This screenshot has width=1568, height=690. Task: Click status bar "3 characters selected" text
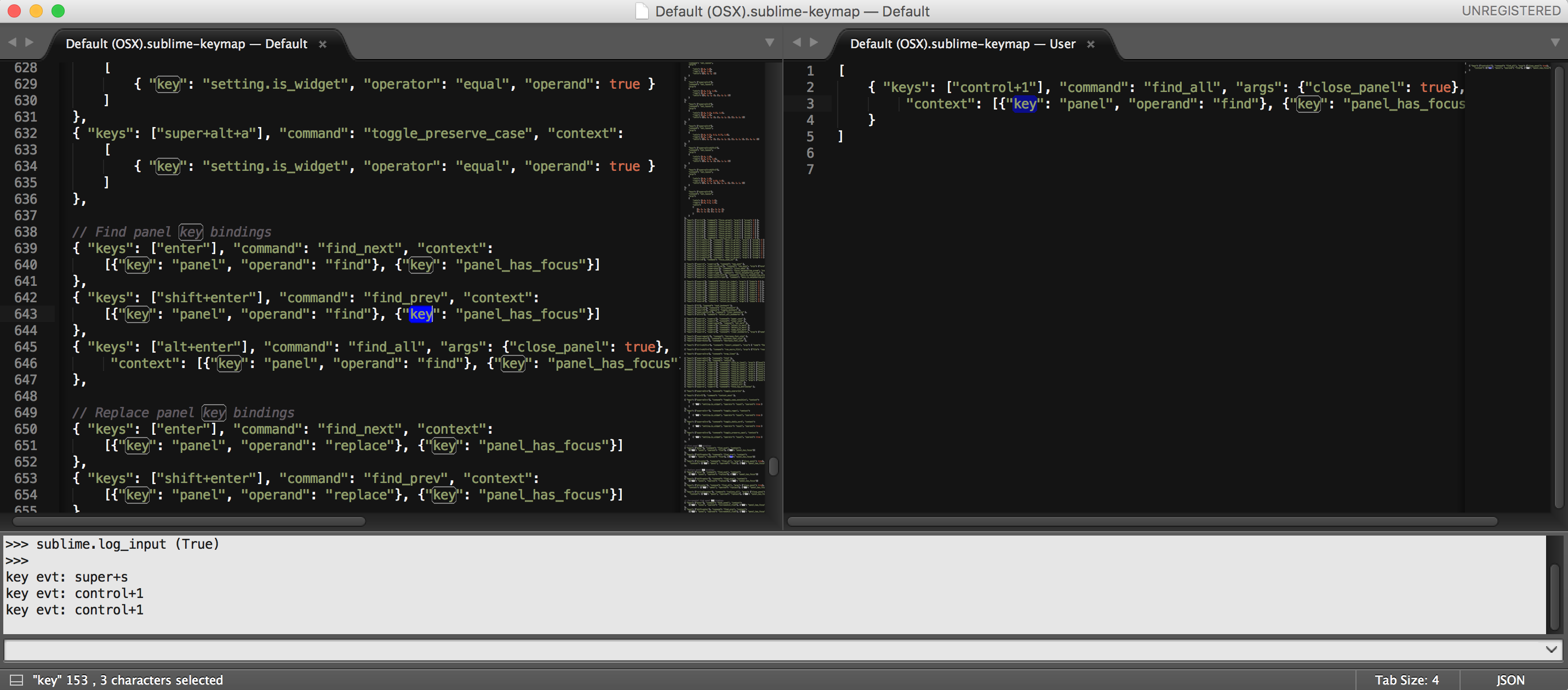[161, 680]
